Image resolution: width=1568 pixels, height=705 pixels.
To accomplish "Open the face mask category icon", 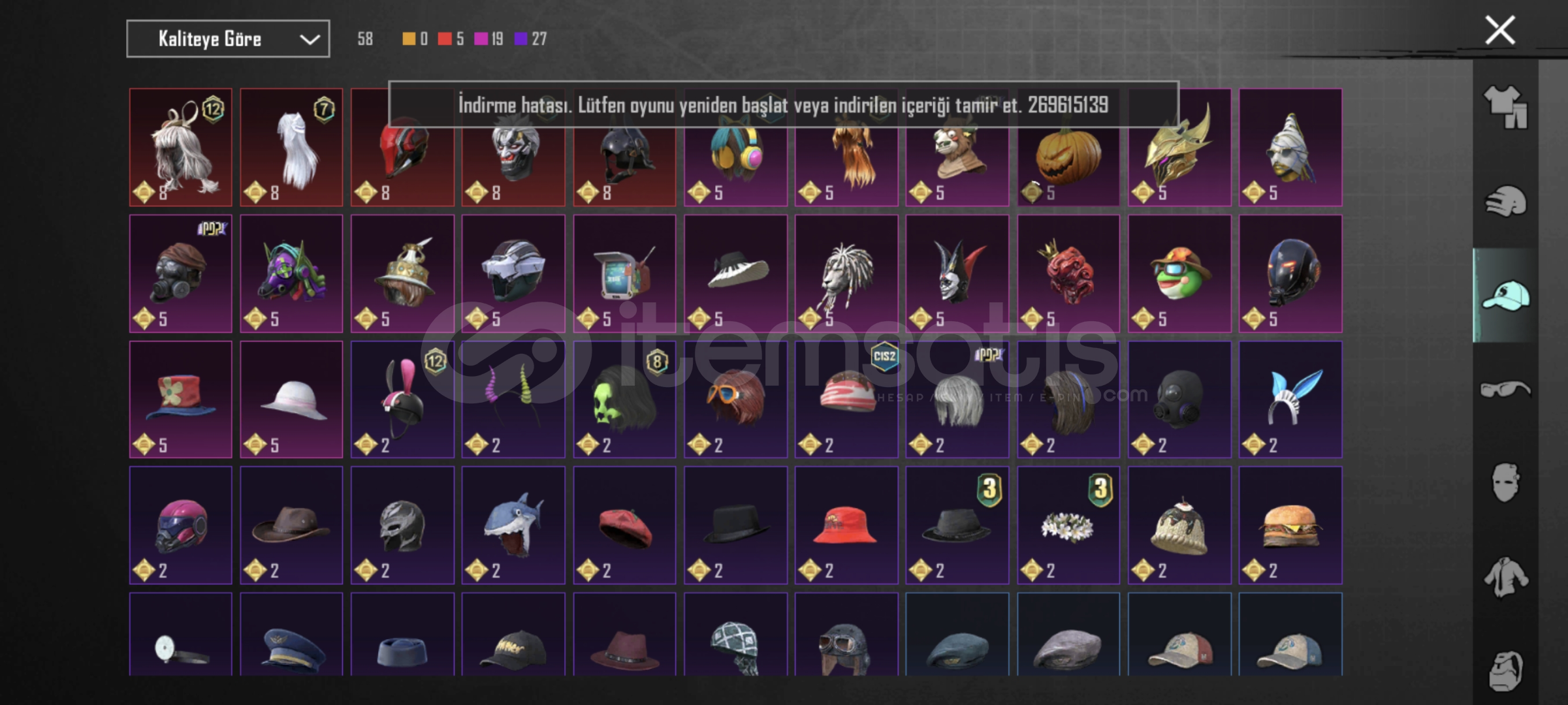I will tap(1505, 483).
